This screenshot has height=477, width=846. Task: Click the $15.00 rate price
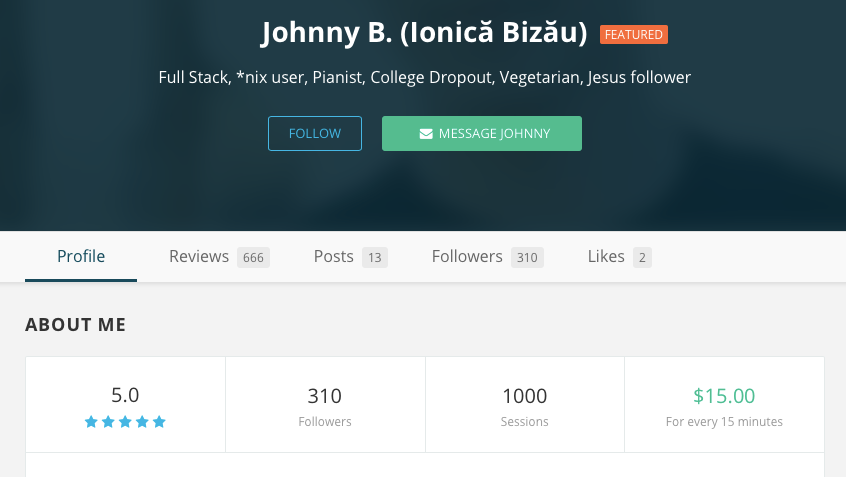(x=724, y=396)
